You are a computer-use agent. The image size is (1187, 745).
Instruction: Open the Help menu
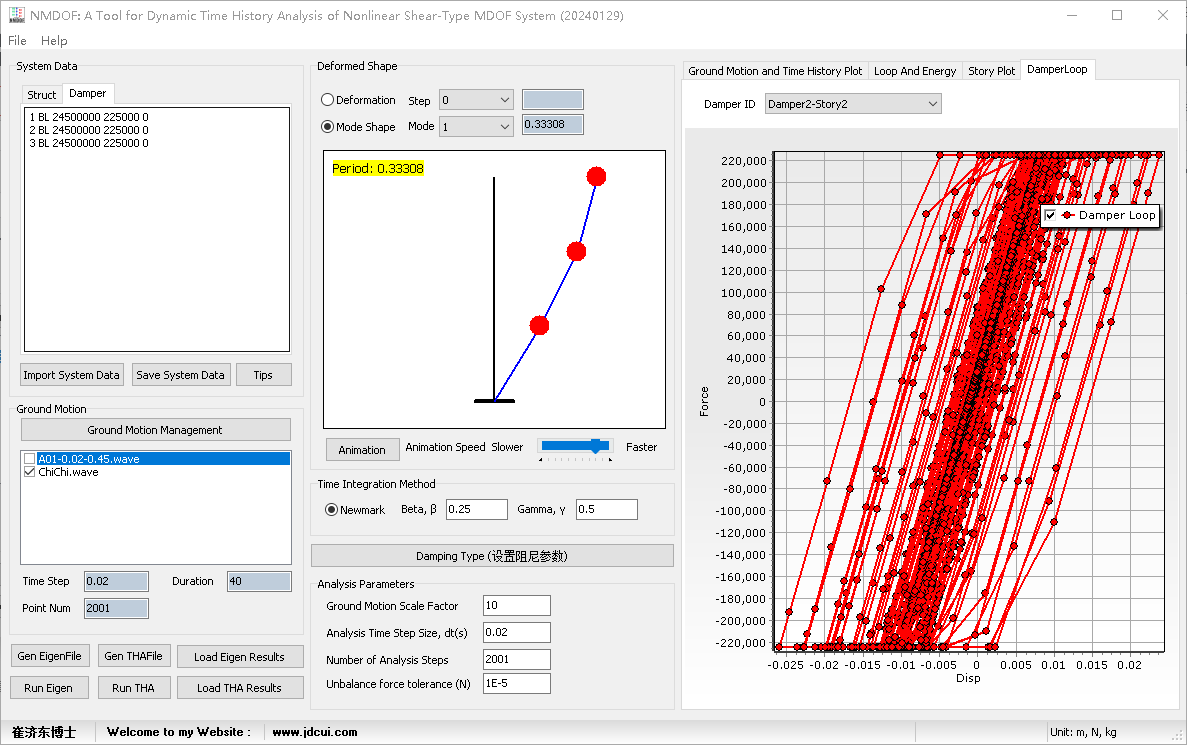[x=54, y=41]
